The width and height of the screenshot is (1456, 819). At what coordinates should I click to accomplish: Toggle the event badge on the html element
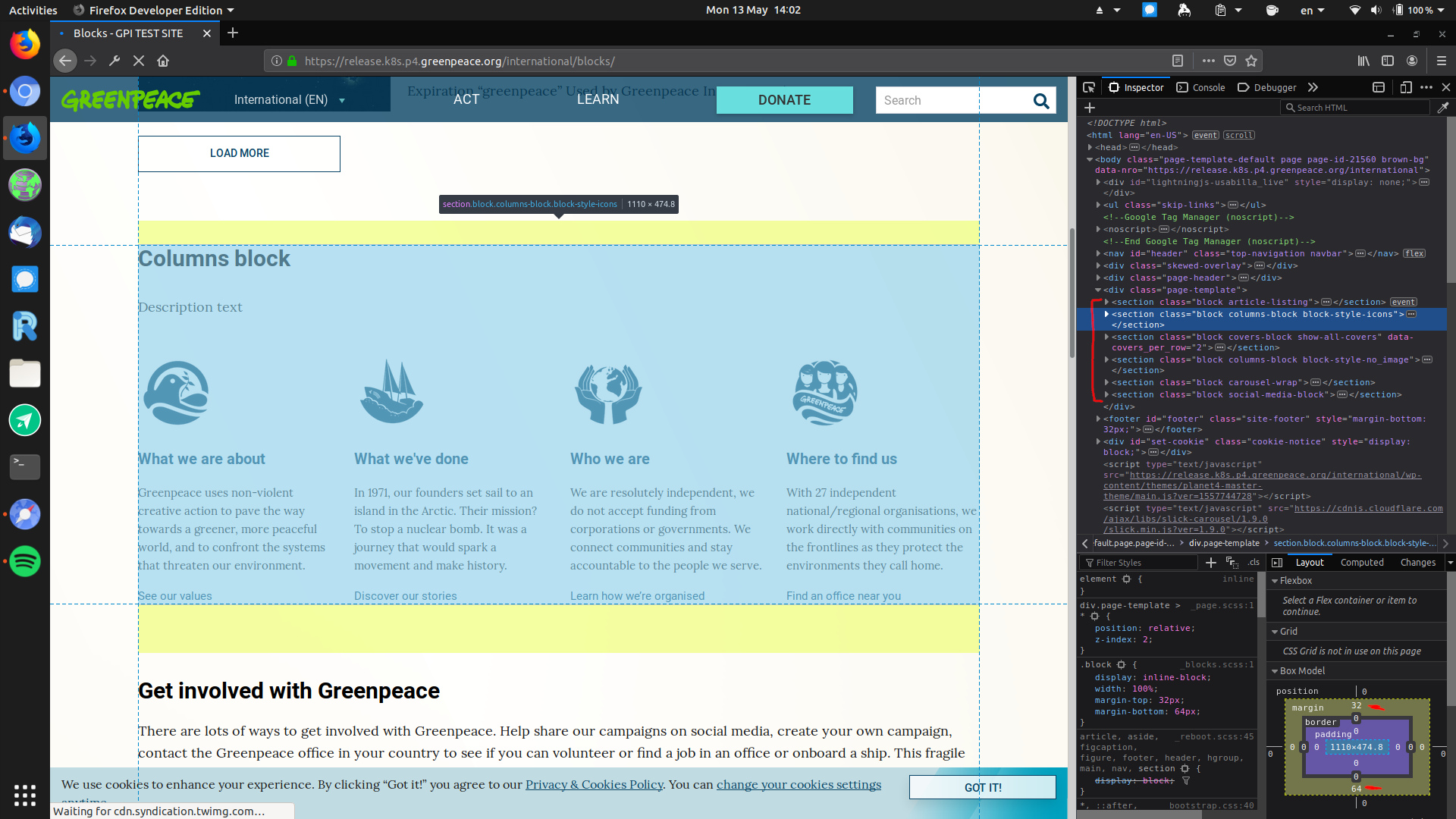[x=1206, y=134]
